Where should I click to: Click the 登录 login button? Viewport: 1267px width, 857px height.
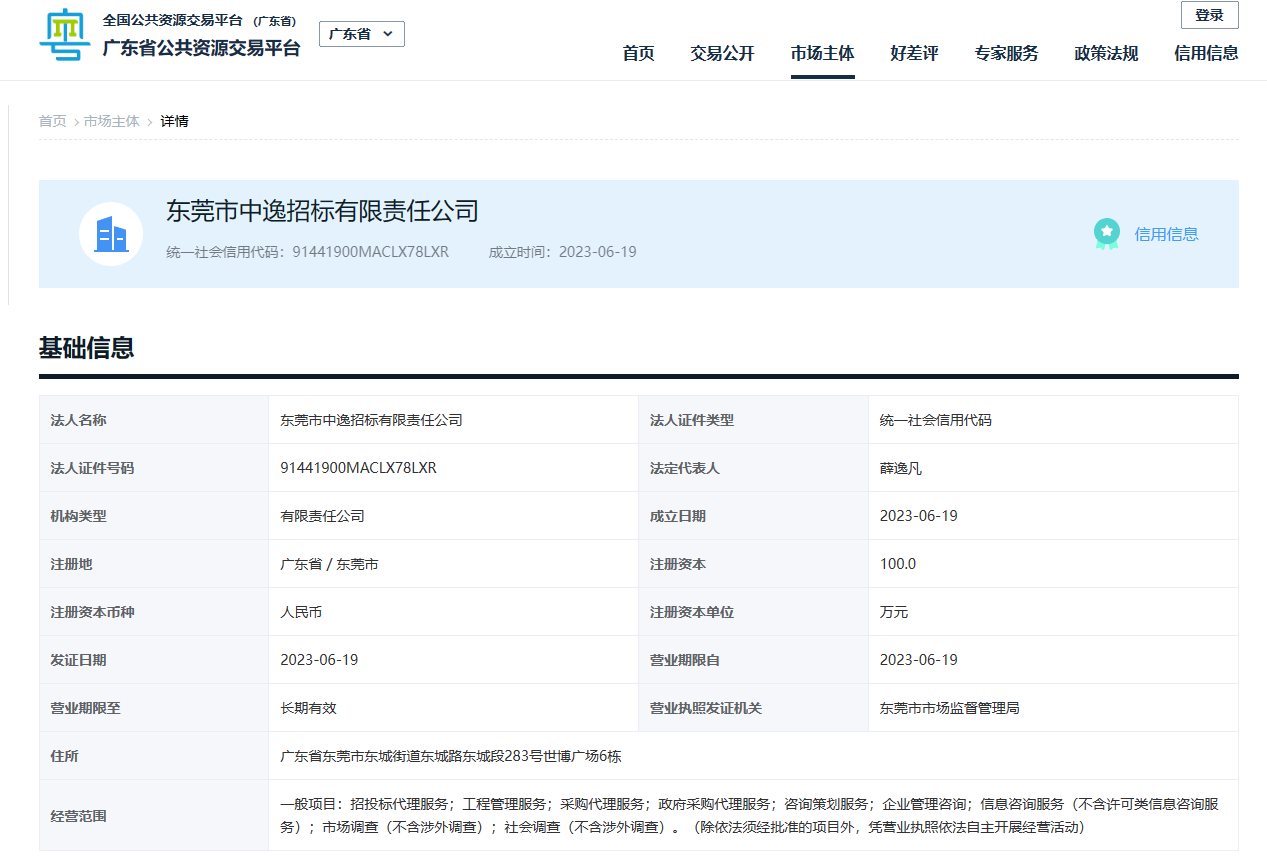[x=1209, y=15]
